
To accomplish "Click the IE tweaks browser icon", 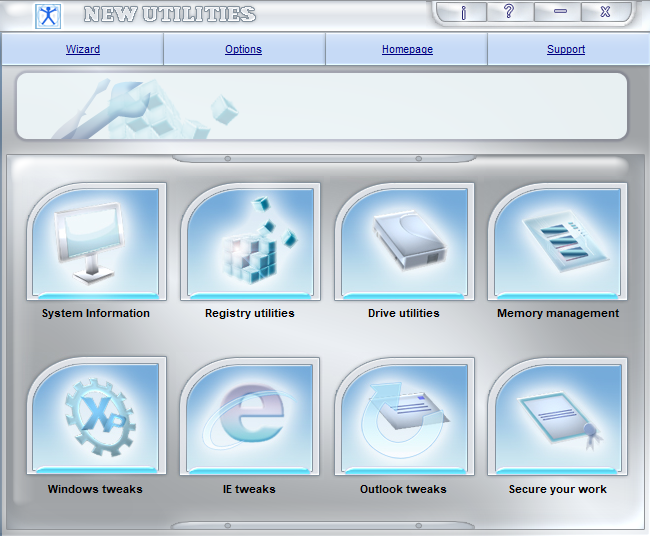I will 250,417.
